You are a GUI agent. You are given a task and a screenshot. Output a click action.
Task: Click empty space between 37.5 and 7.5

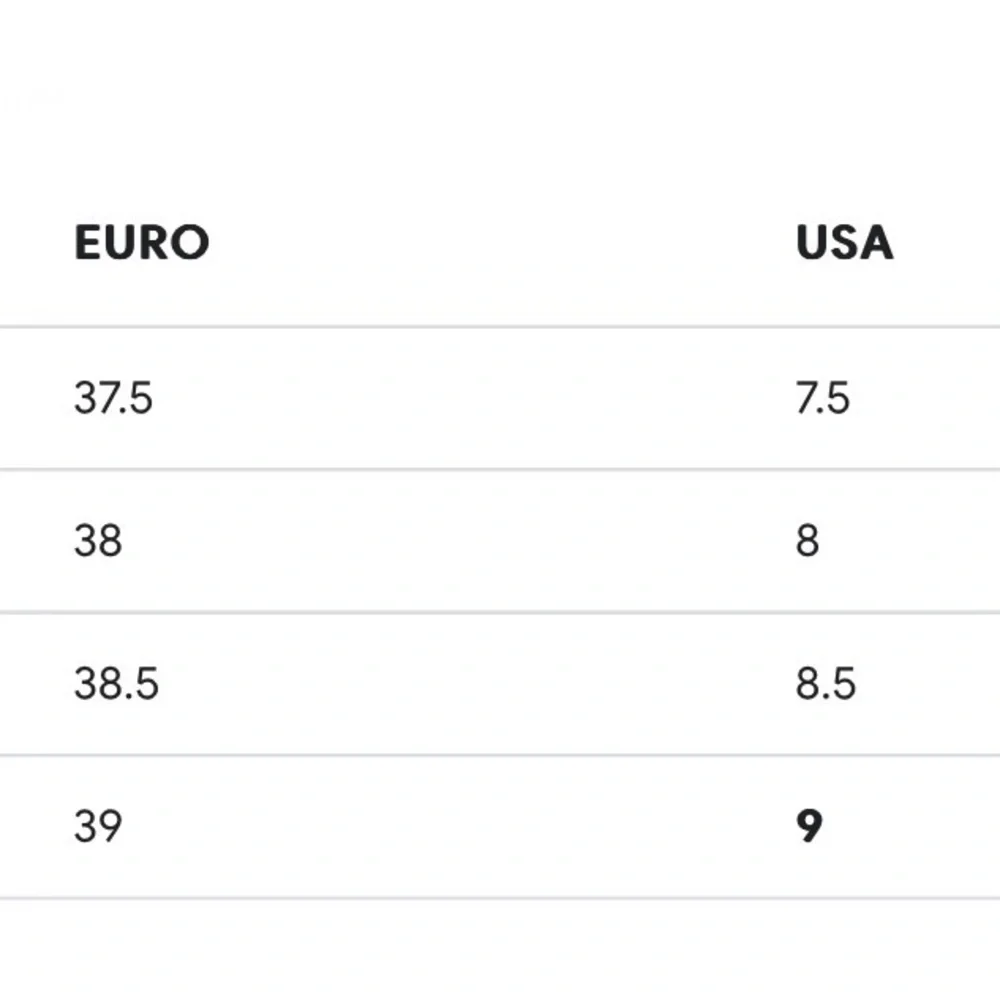pos(474,398)
